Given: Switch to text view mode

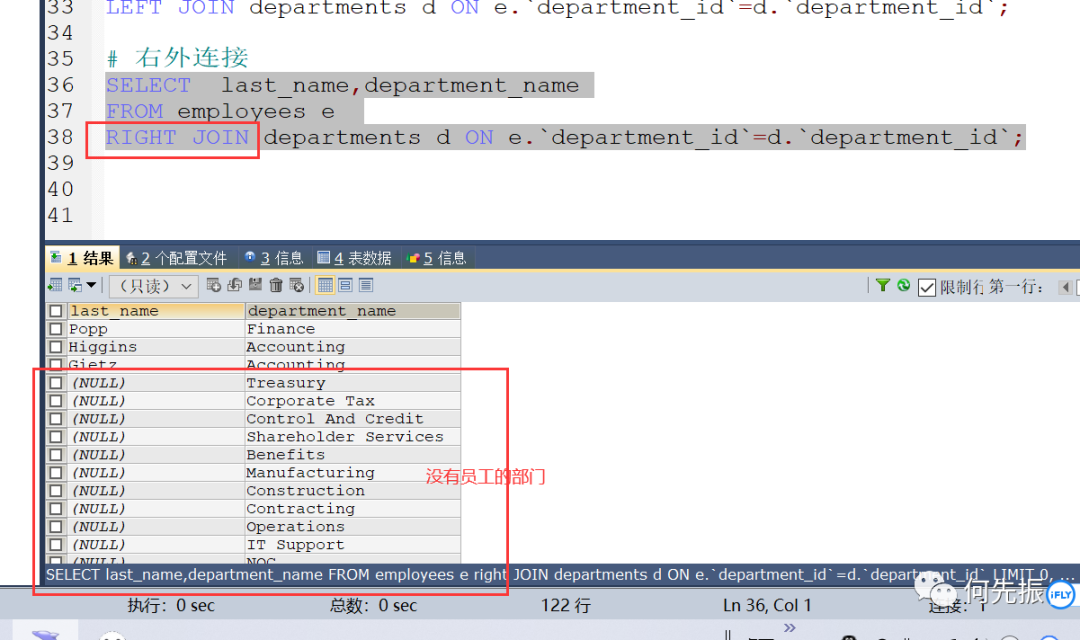Looking at the screenshot, I should [366, 285].
